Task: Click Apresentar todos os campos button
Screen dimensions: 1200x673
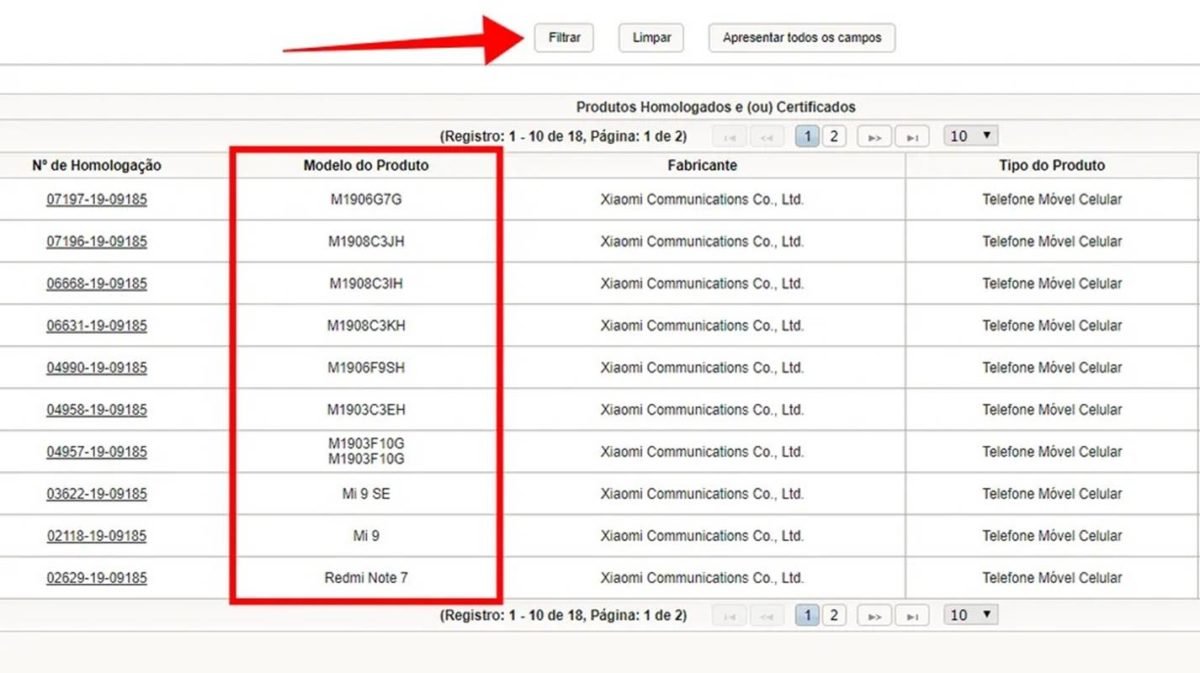Action: 802,38
